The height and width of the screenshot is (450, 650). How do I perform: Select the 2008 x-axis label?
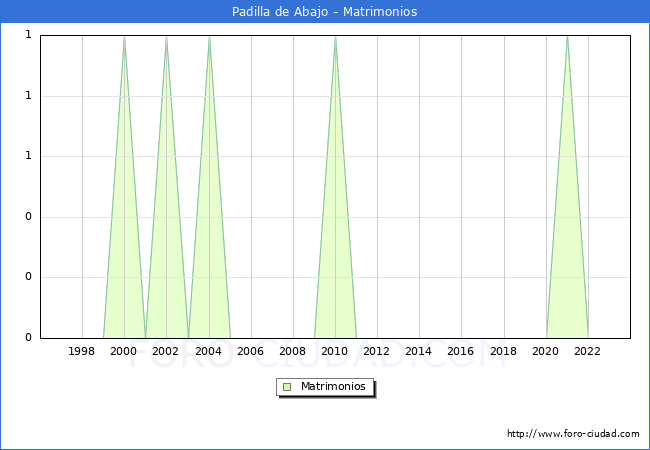293,351
